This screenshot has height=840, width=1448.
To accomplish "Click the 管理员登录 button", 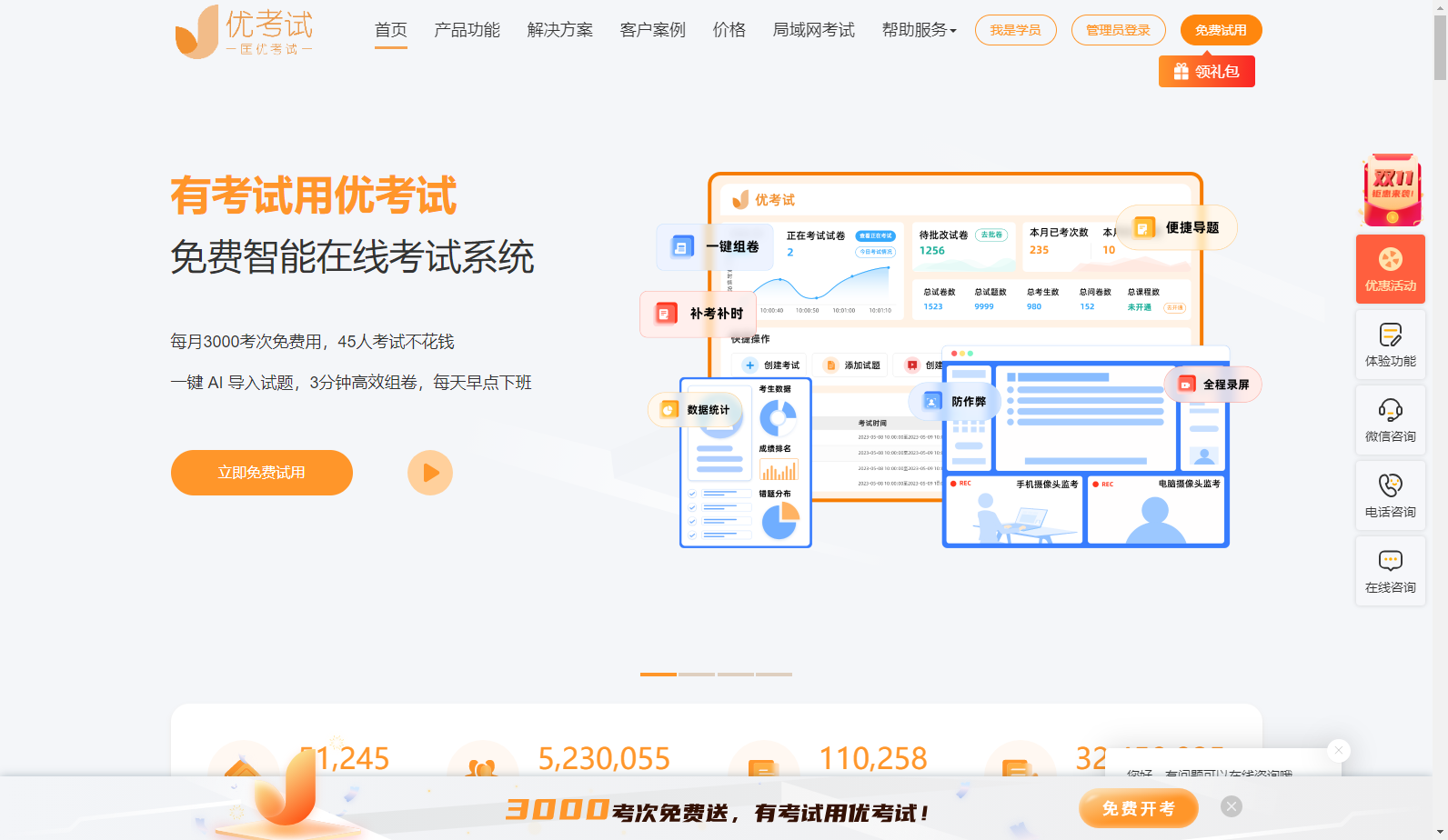I will point(1118,30).
